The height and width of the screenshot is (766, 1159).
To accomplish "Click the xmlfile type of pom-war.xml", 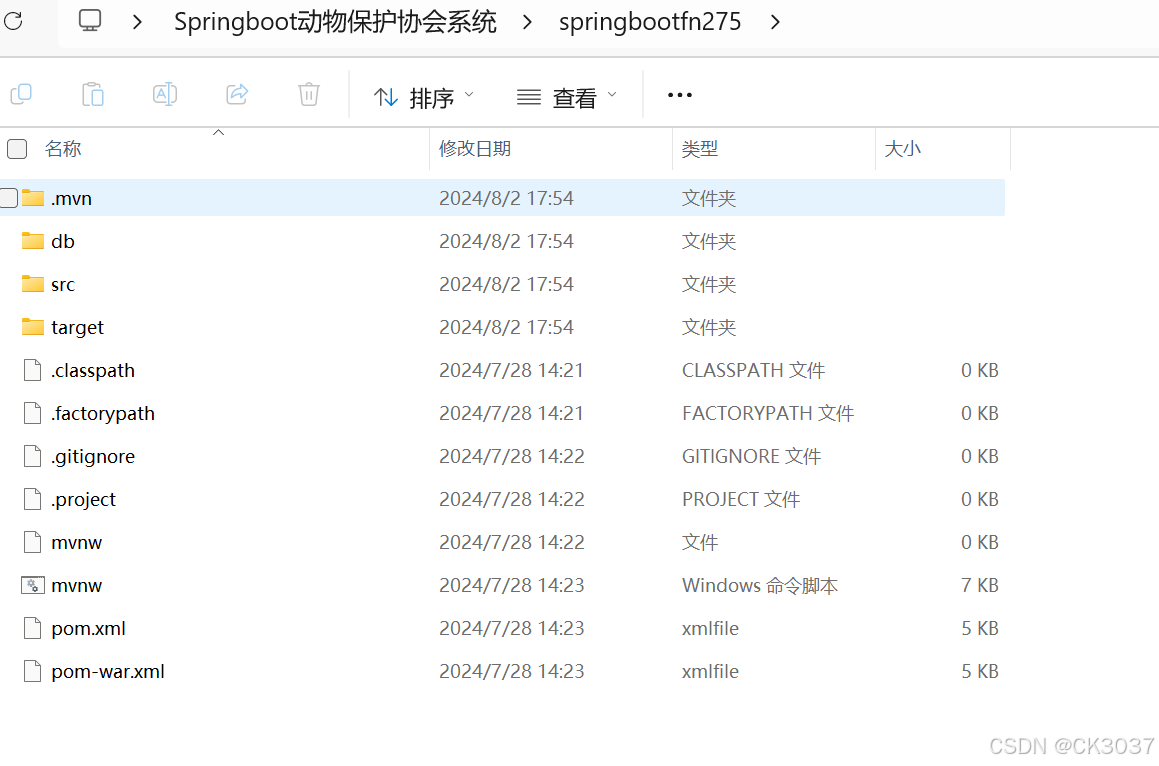I will point(710,671).
